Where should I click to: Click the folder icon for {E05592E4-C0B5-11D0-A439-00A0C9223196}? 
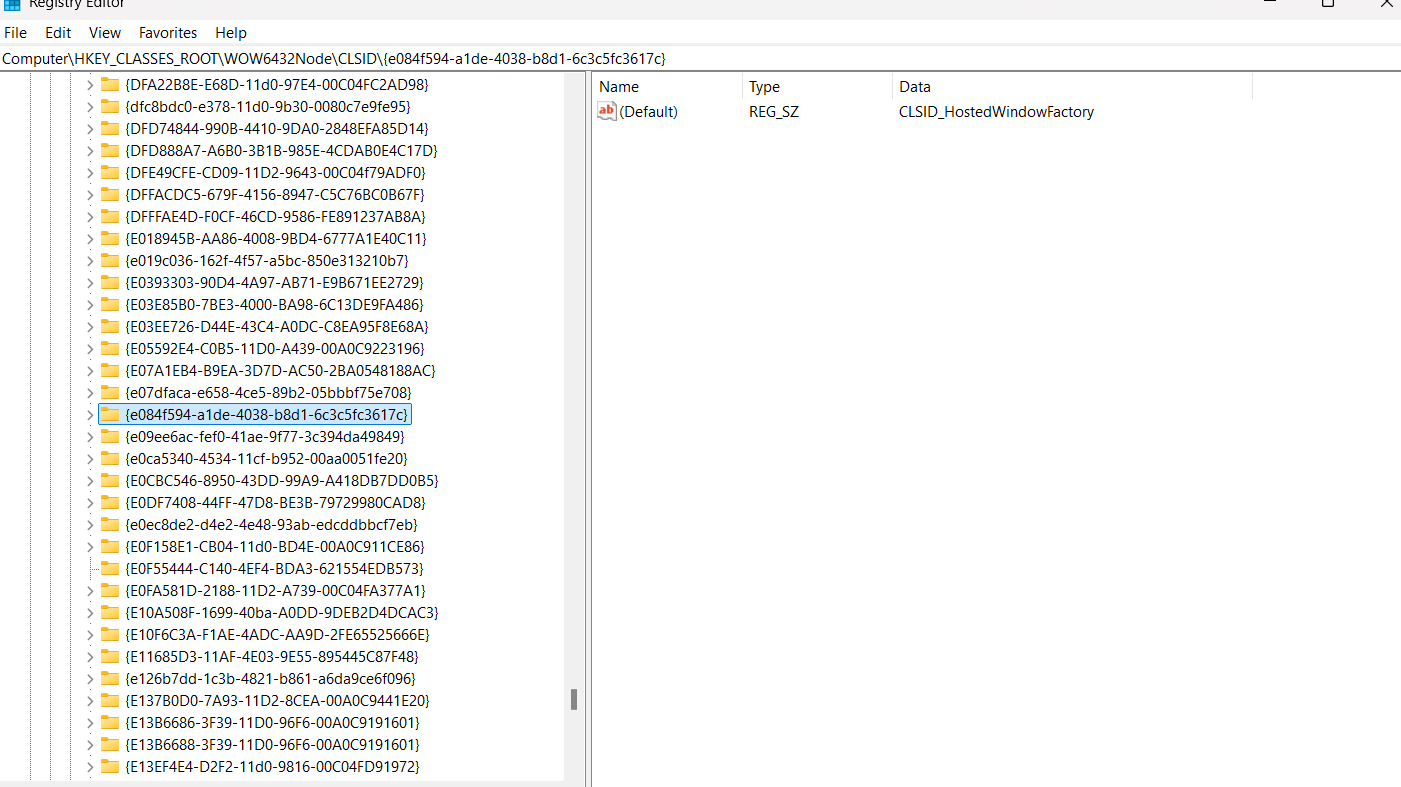point(110,348)
